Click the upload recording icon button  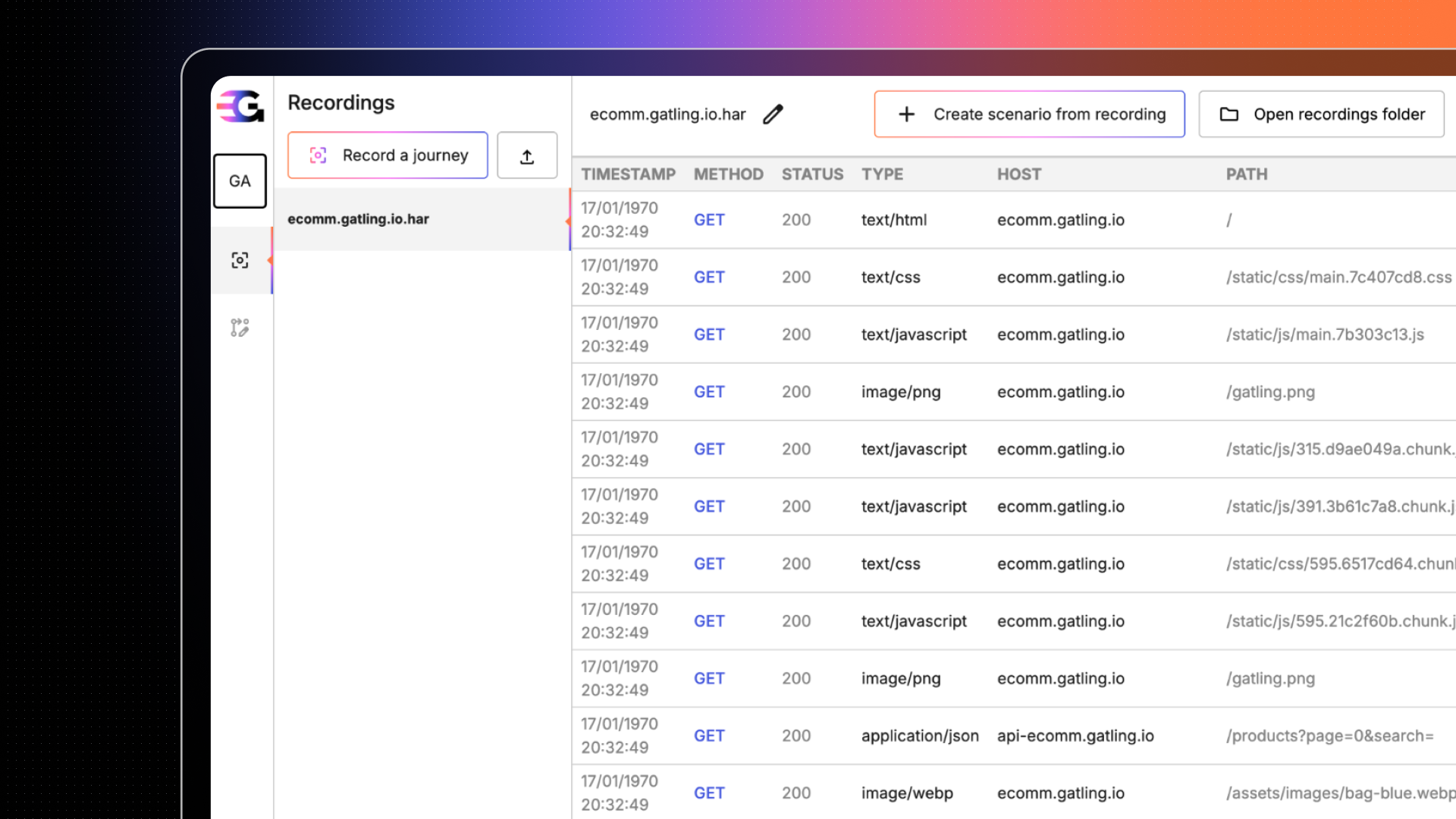[x=527, y=156]
